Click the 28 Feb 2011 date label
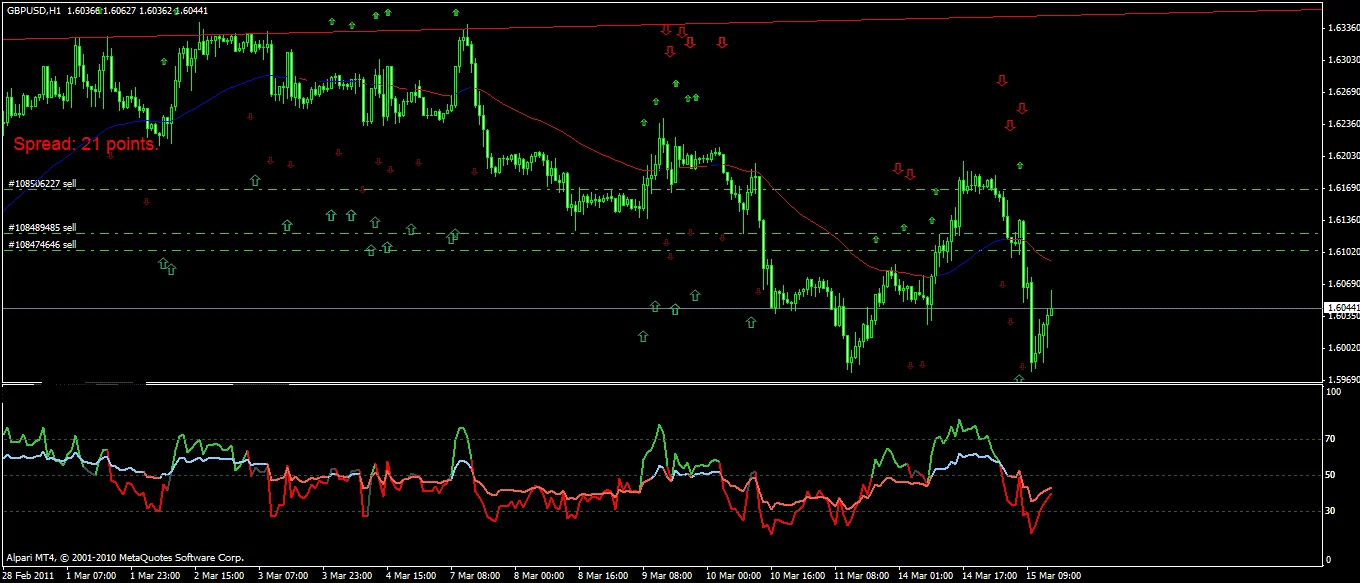The width and height of the screenshot is (1360, 583). [28, 576]
